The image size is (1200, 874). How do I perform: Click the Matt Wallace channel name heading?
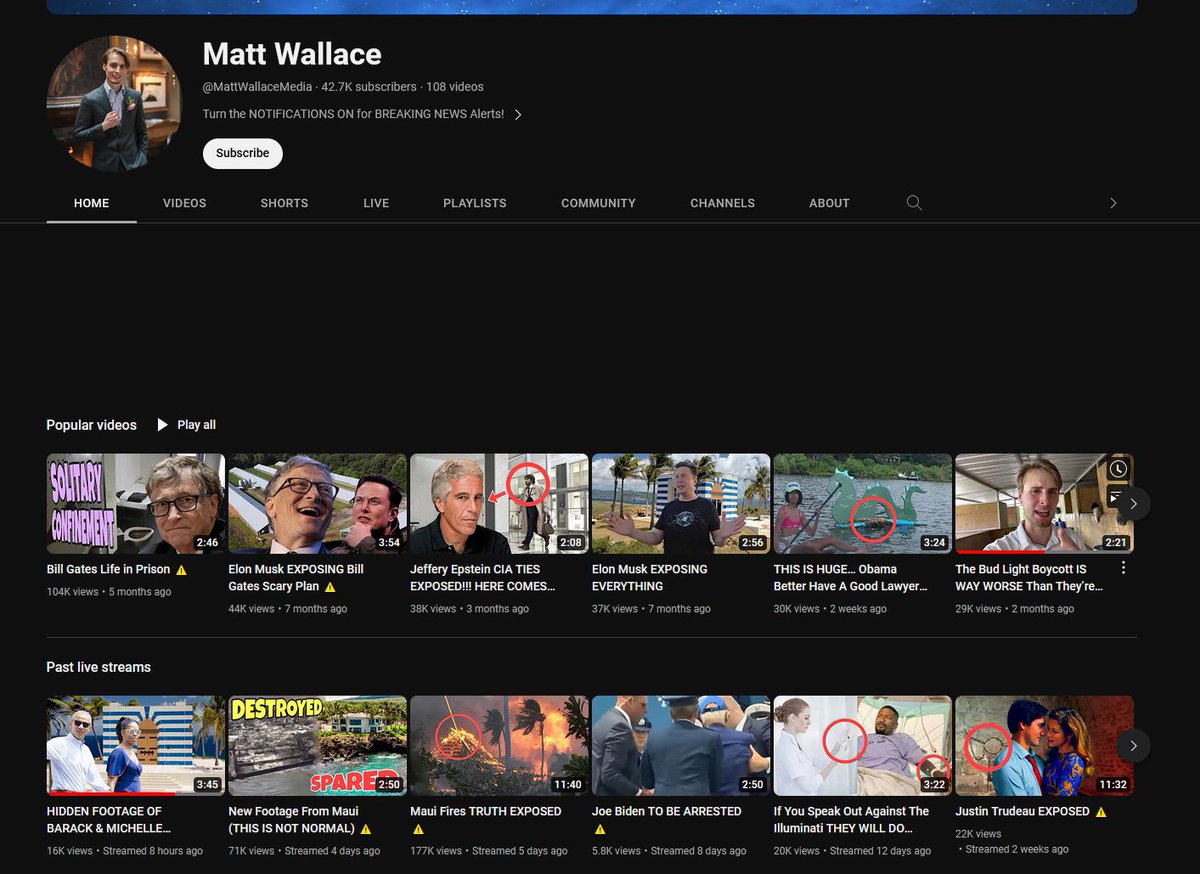click(292, 54)
